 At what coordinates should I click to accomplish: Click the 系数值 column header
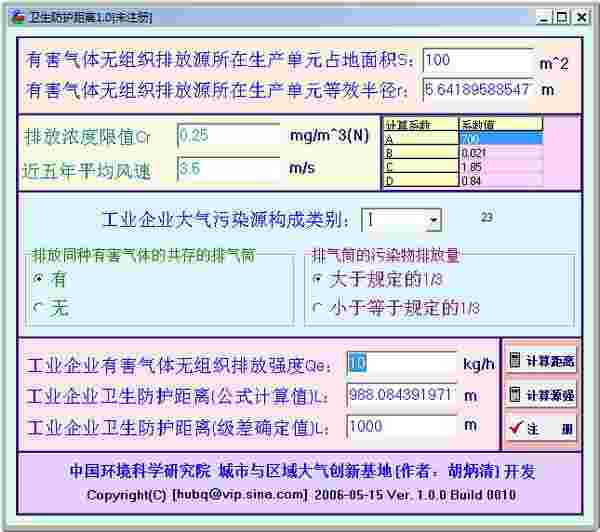501,124
